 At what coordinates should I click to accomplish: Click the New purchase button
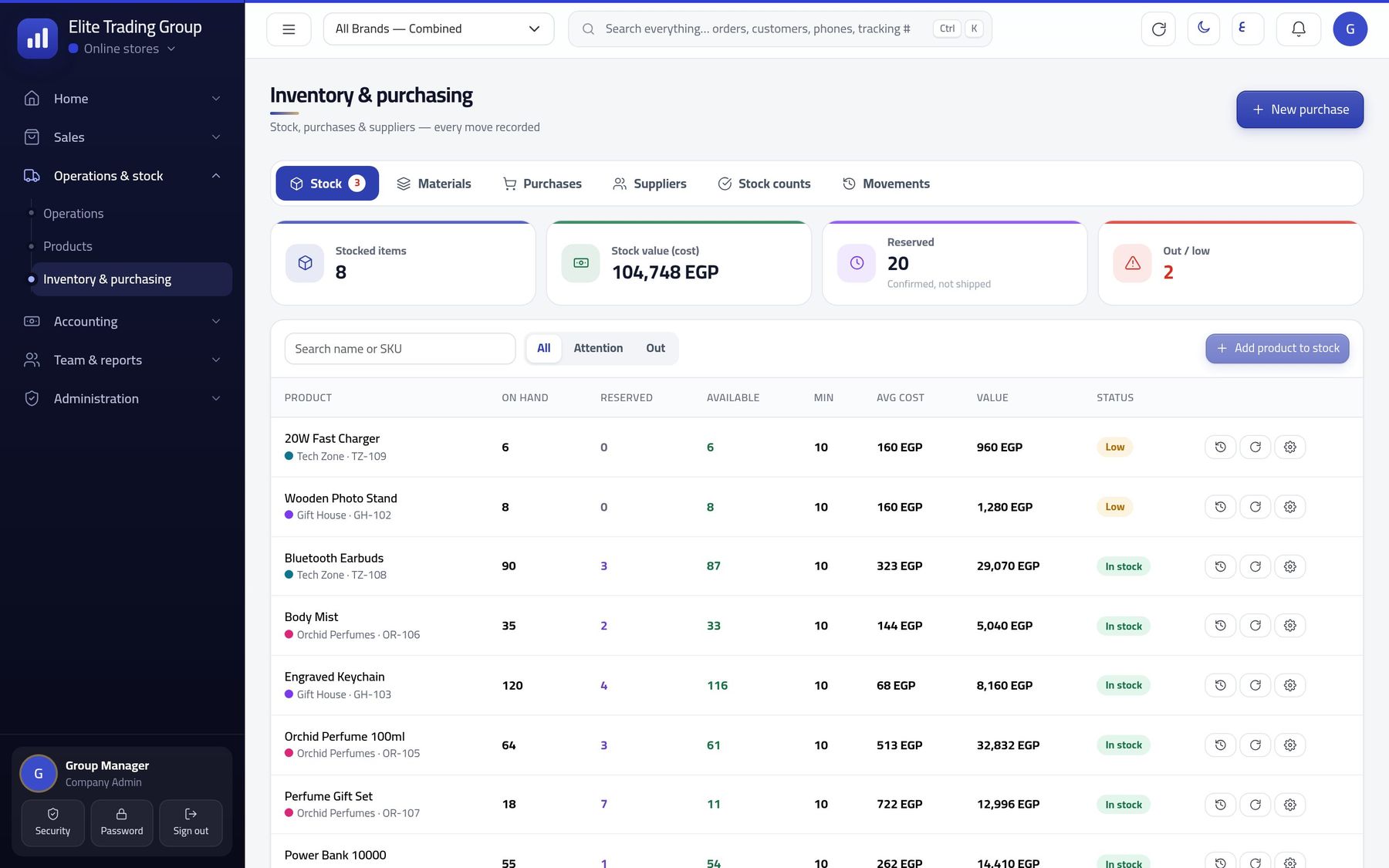point(1299,110)
